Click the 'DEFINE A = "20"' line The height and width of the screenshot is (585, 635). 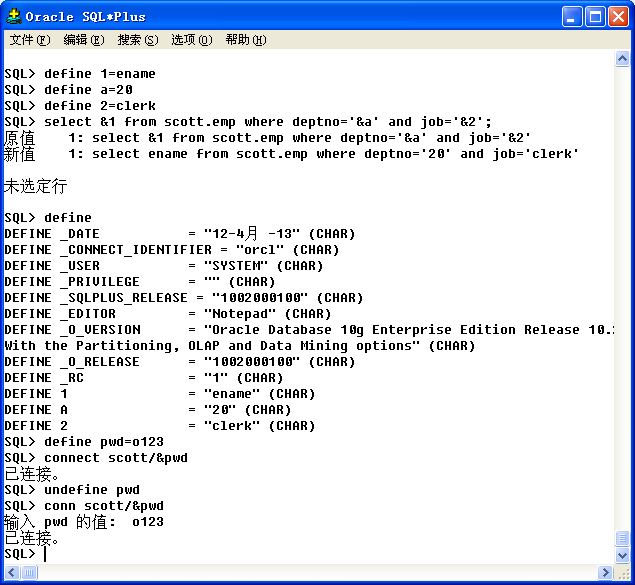point(148,410)
